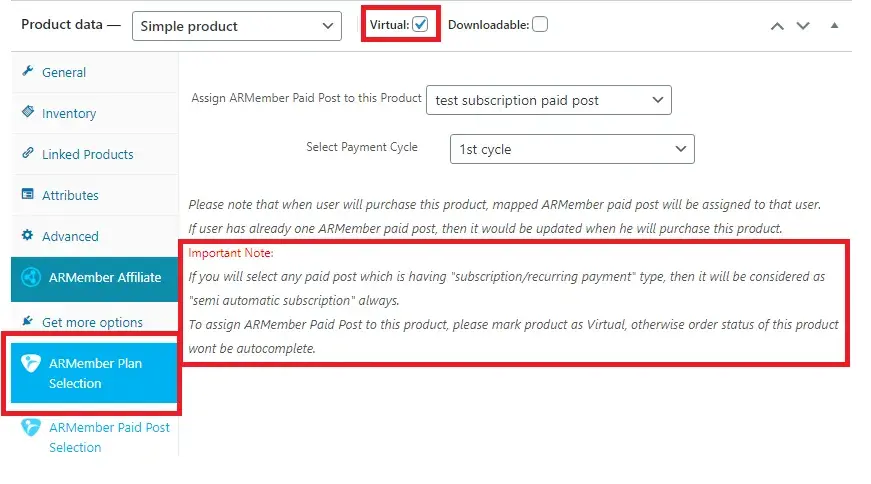Click the ARMember Plan Selection shield icon
Screen dimensions: 871x484
click(x=31, y=364)
